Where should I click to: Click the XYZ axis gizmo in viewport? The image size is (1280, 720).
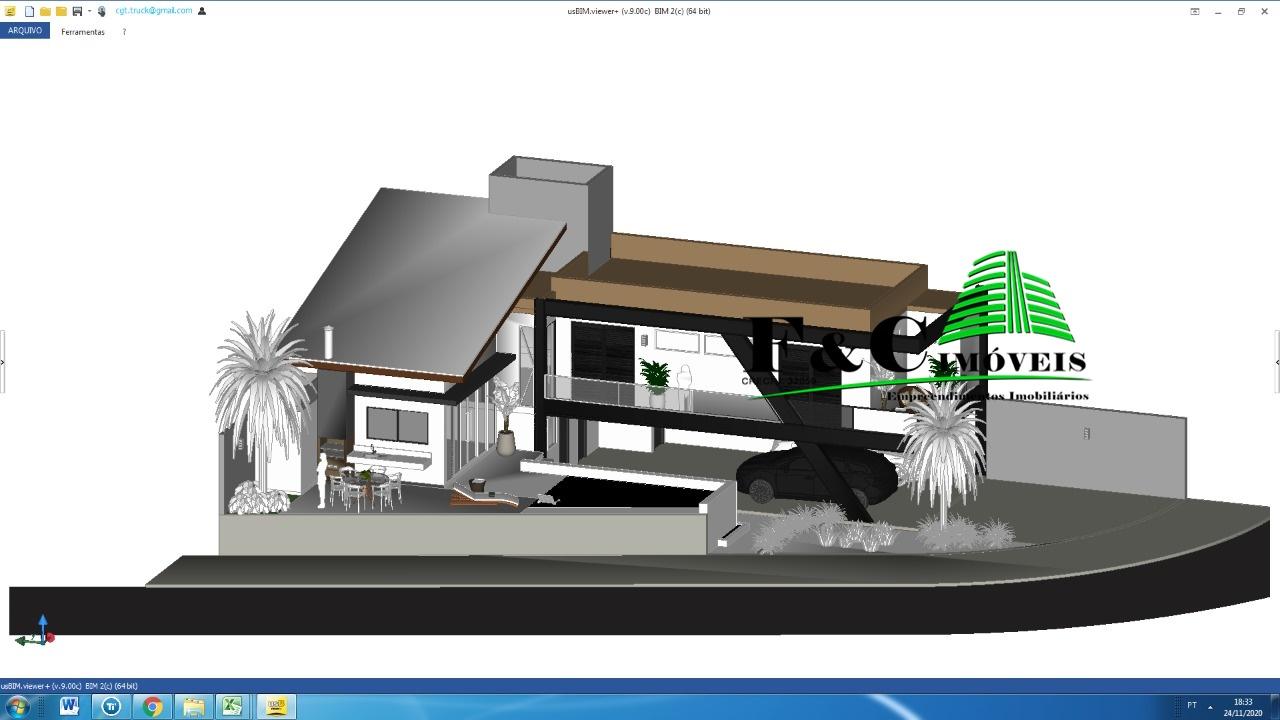(38, 632)
